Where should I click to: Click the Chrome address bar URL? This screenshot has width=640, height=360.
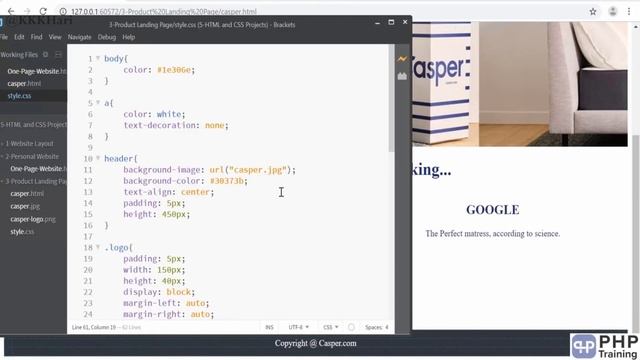[164, 11]
